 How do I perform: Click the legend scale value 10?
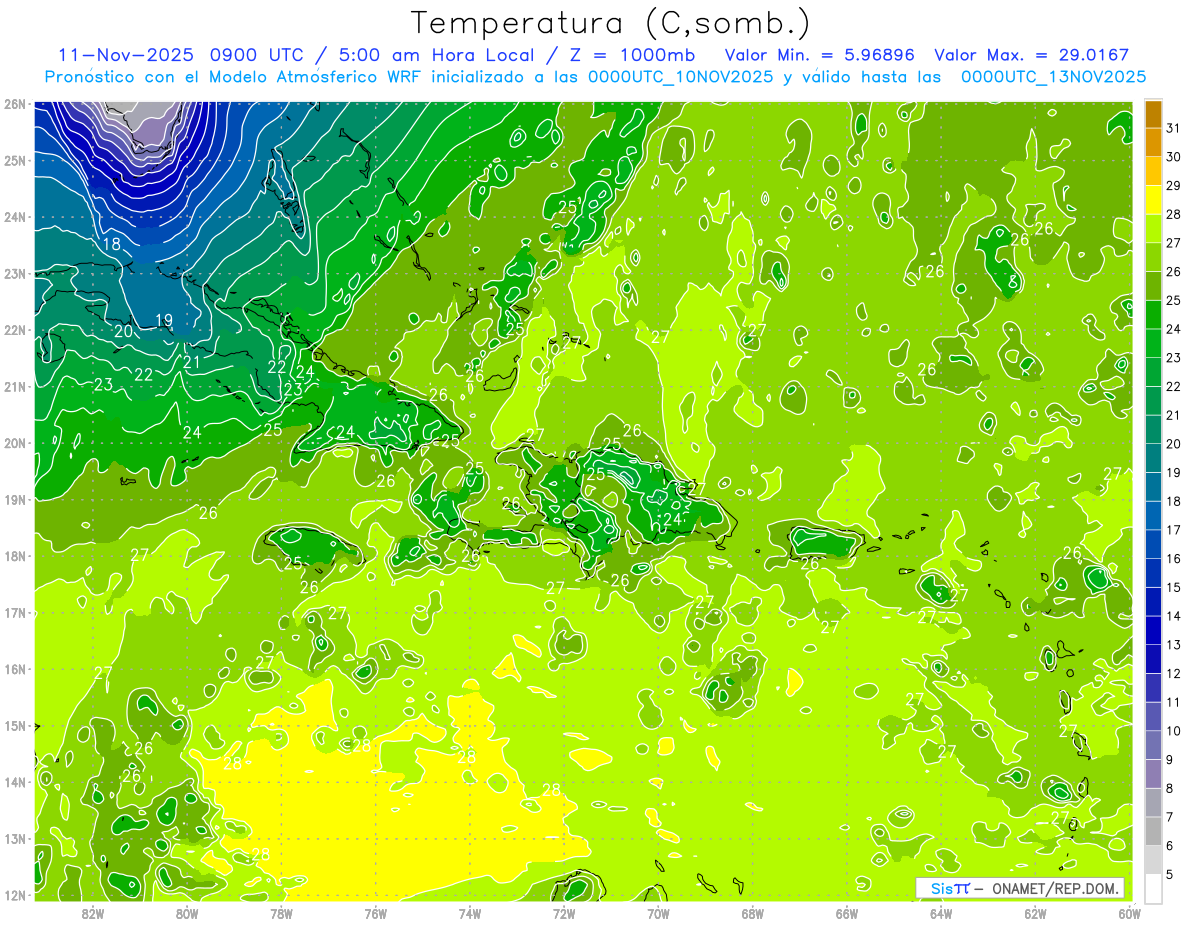tap(1174, 731)
